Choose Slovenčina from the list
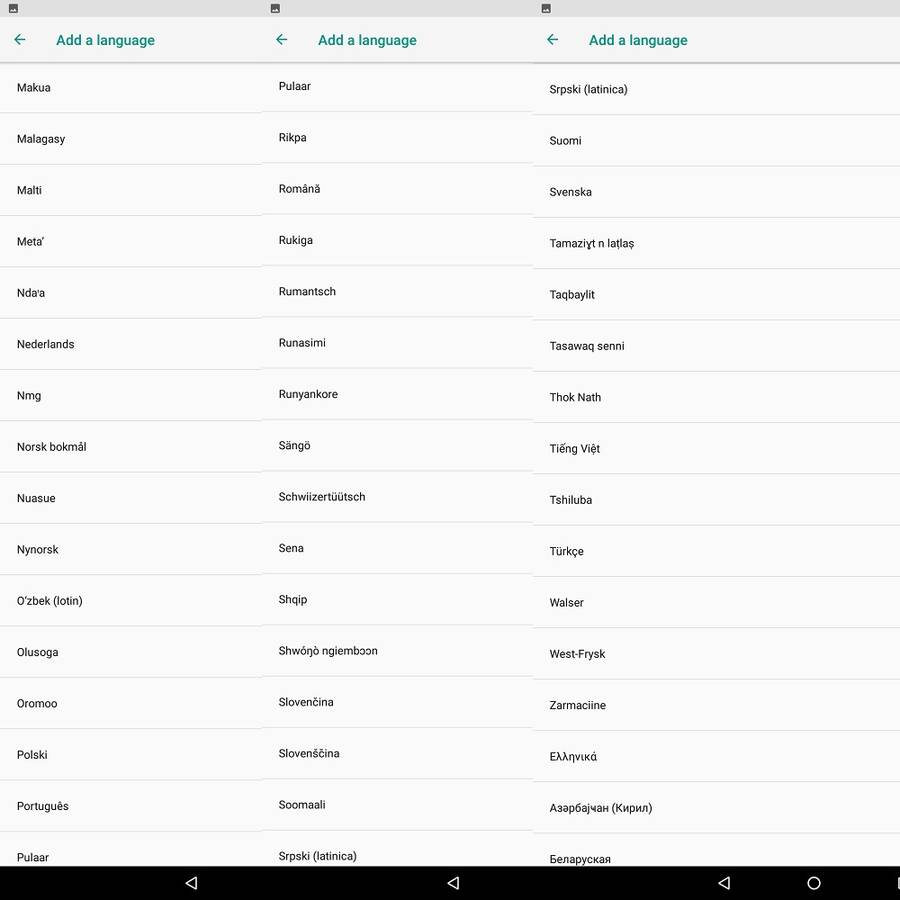Image resolution: width=900 pixels, height=900 pixels. click(306, 702)
